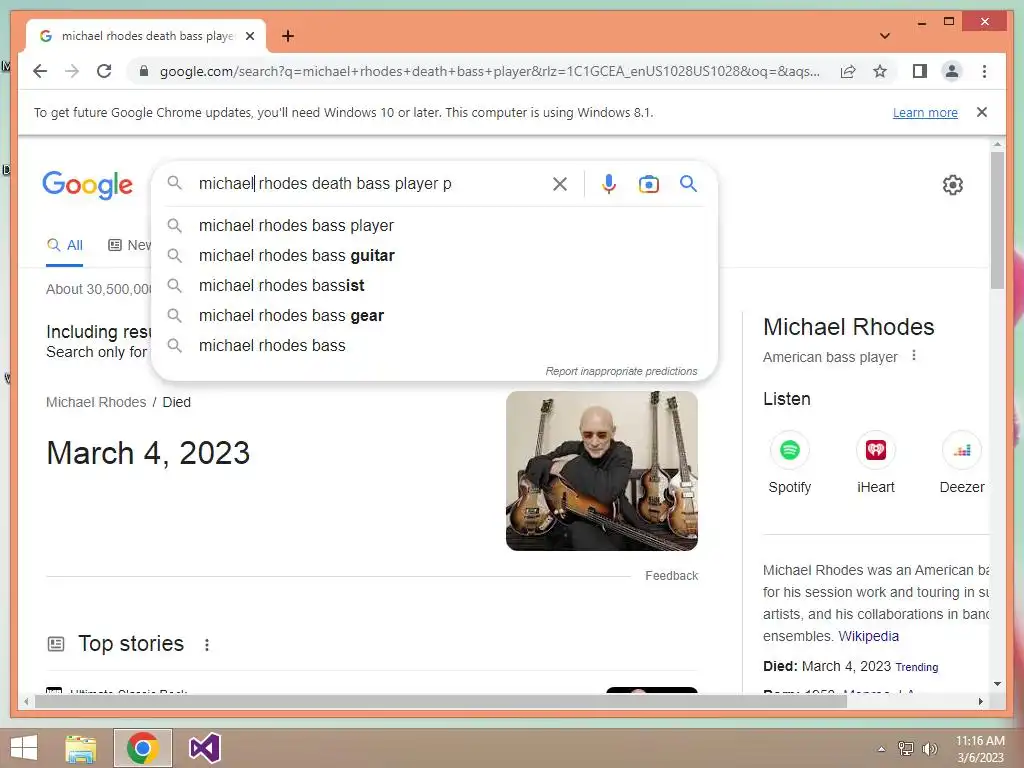
Task: Choose suggestion 'michael rhodes bass guitar'
Action: [434, 255]
